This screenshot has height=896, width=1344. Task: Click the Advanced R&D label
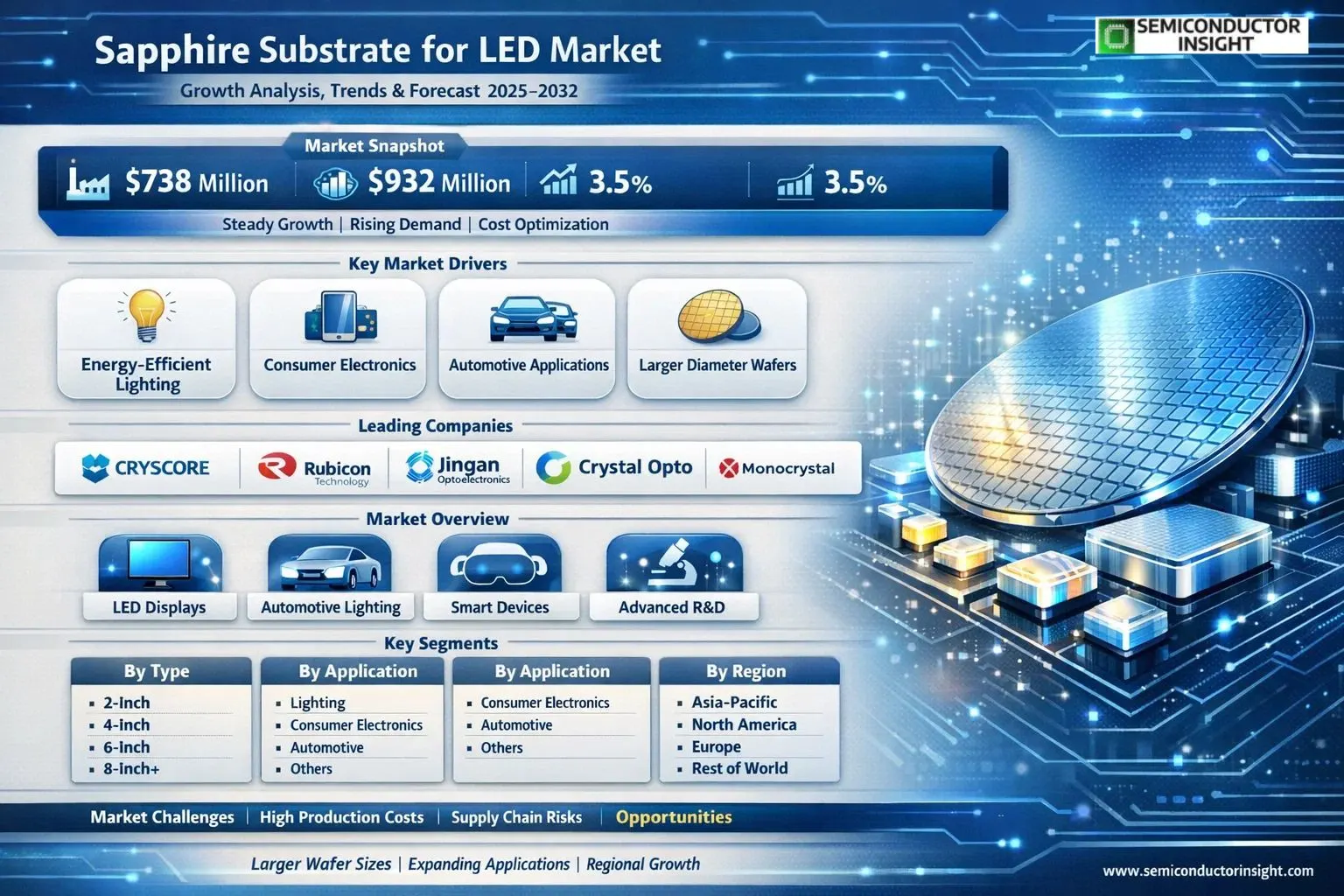pos(671,607)
